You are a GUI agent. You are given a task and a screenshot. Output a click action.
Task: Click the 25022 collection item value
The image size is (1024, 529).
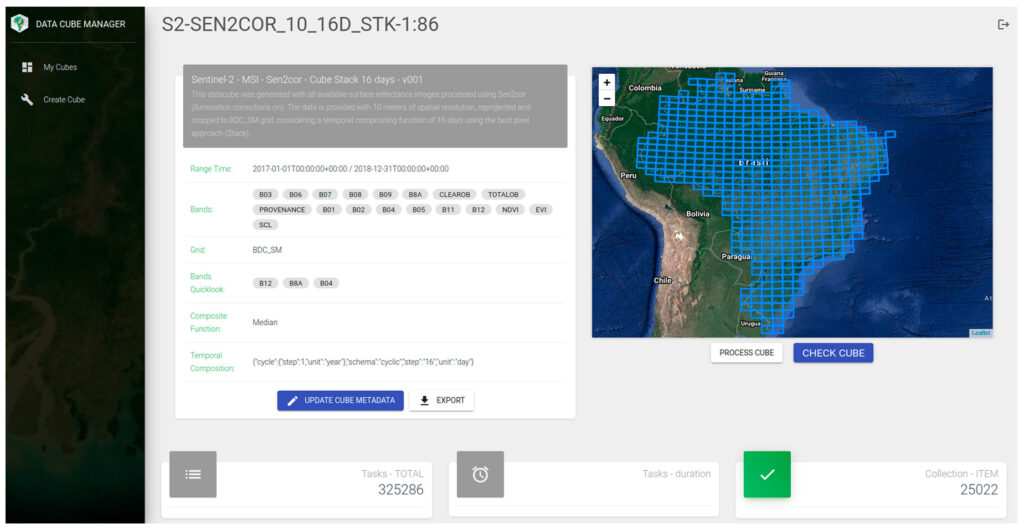[979, 490]
